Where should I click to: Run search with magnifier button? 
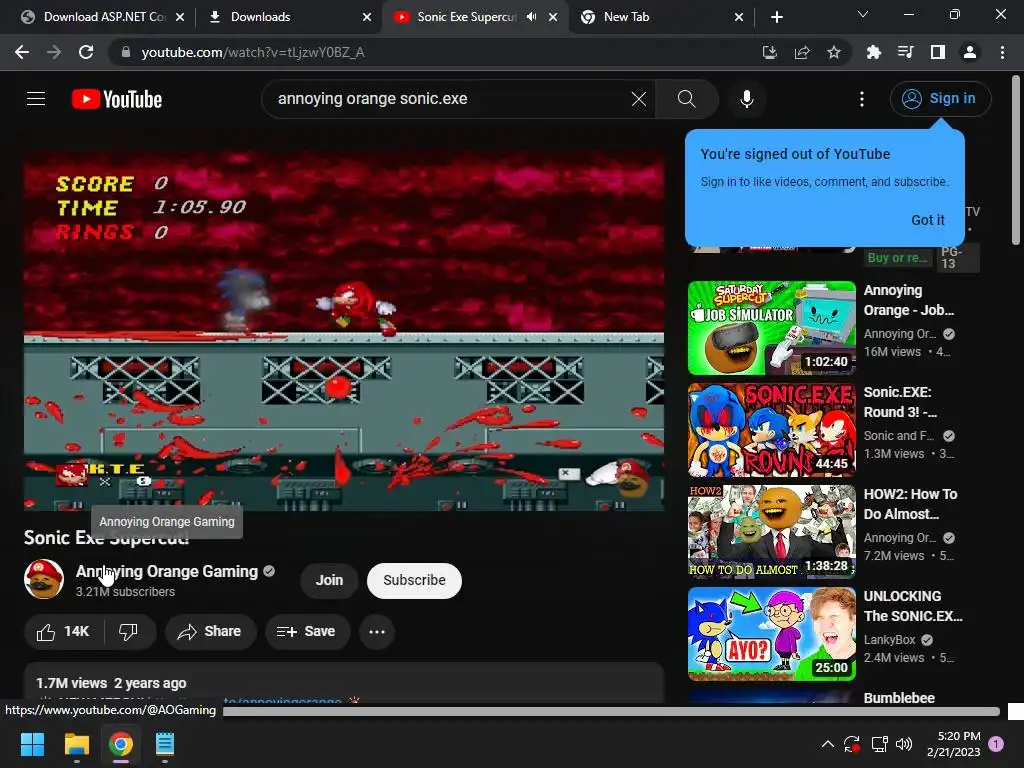click(686, 99)
